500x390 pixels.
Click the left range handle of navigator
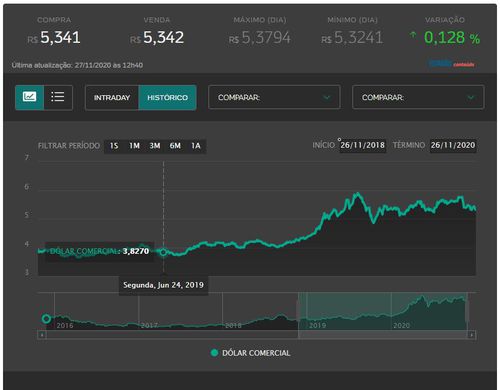tap(298, 311)
